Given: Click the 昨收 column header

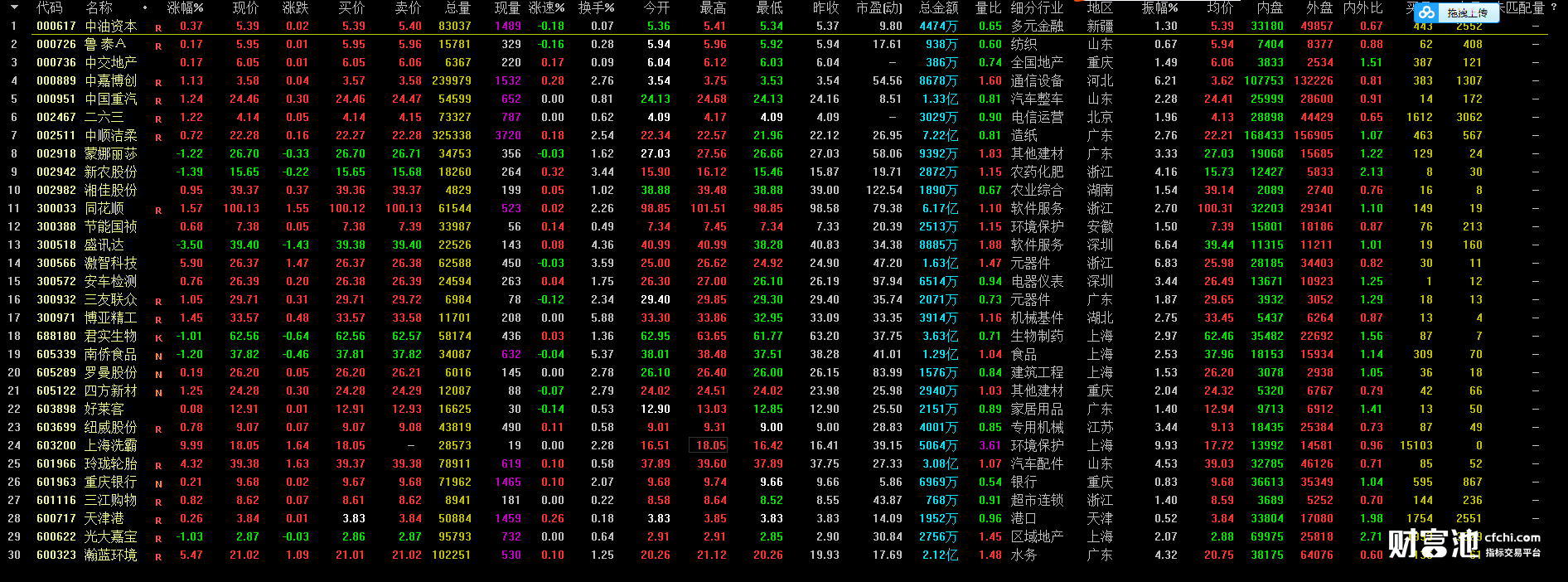Looking at the screenshot, I should click(825, 7).
